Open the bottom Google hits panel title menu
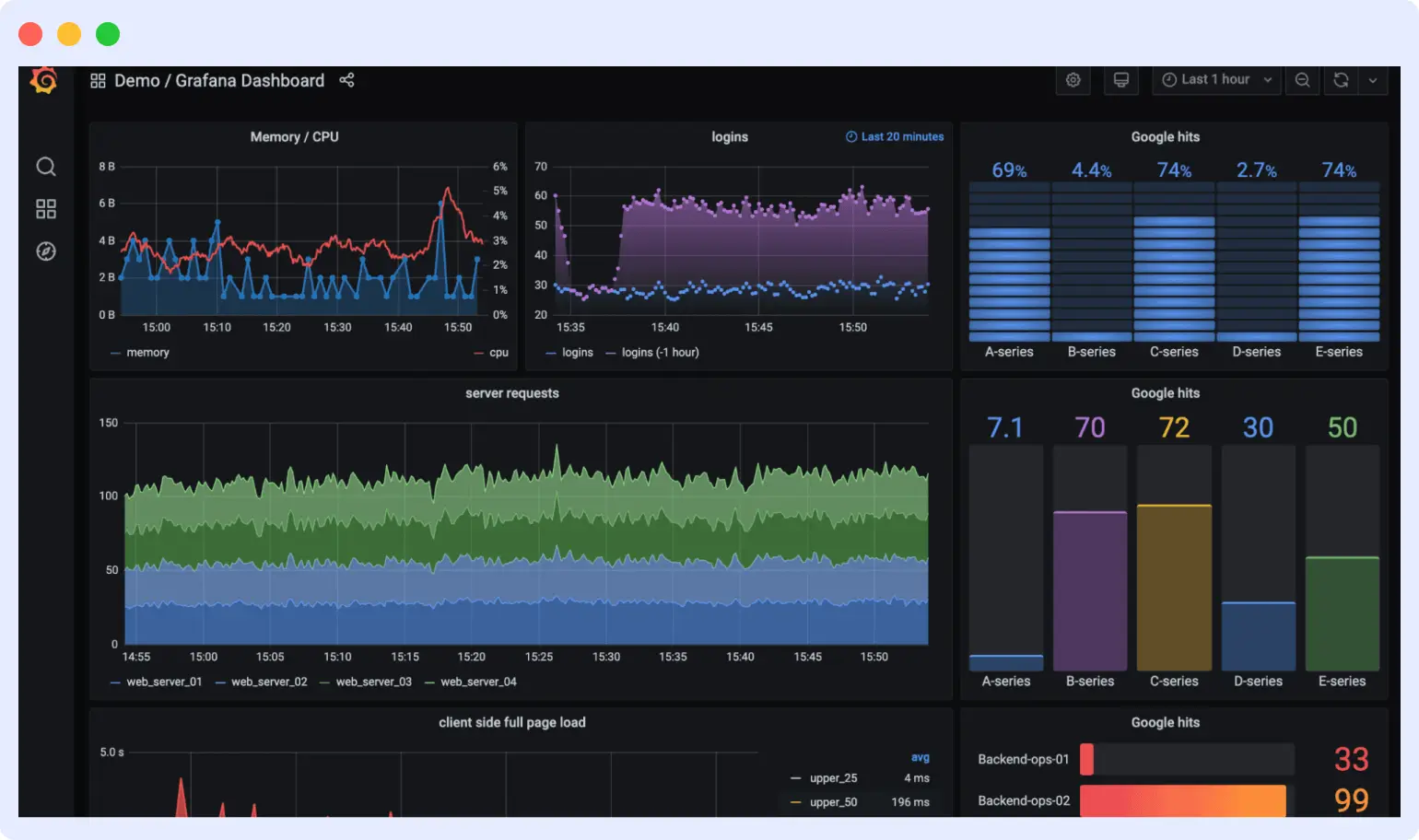Viewport: 1419px width, 840px height. [1166, 722]
